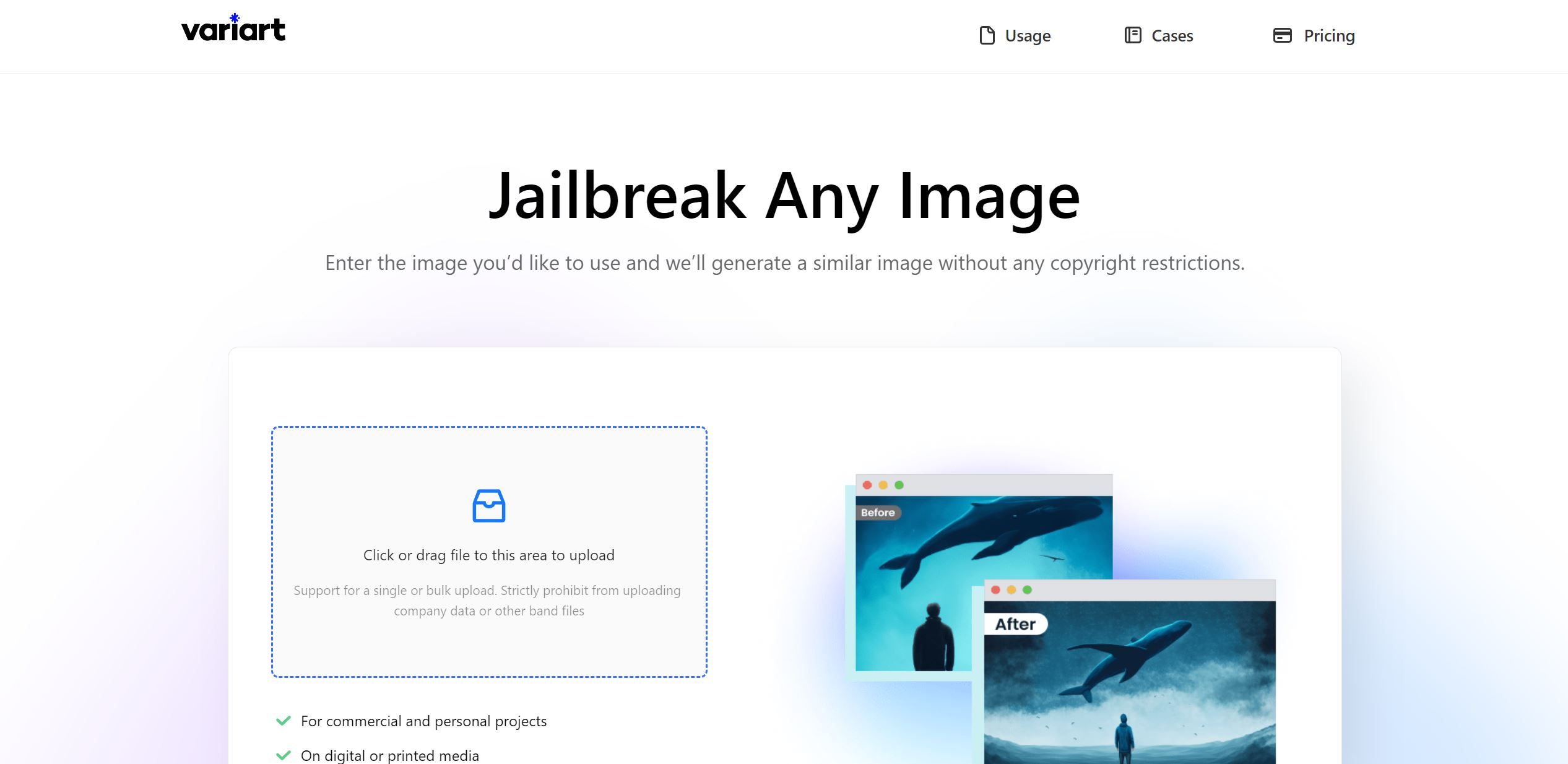Click the 'Jailbreak Any Image' heading

point(784,196)
